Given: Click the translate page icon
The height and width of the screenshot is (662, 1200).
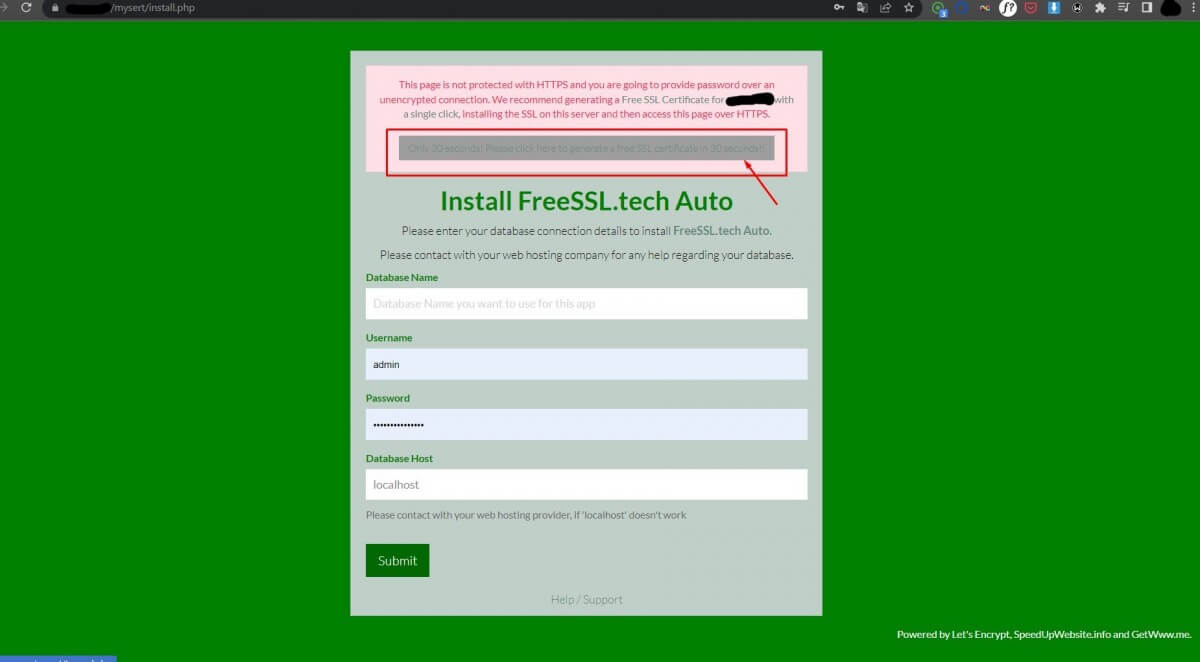Looking at the screenshot, I should click(x=863, y=8).
